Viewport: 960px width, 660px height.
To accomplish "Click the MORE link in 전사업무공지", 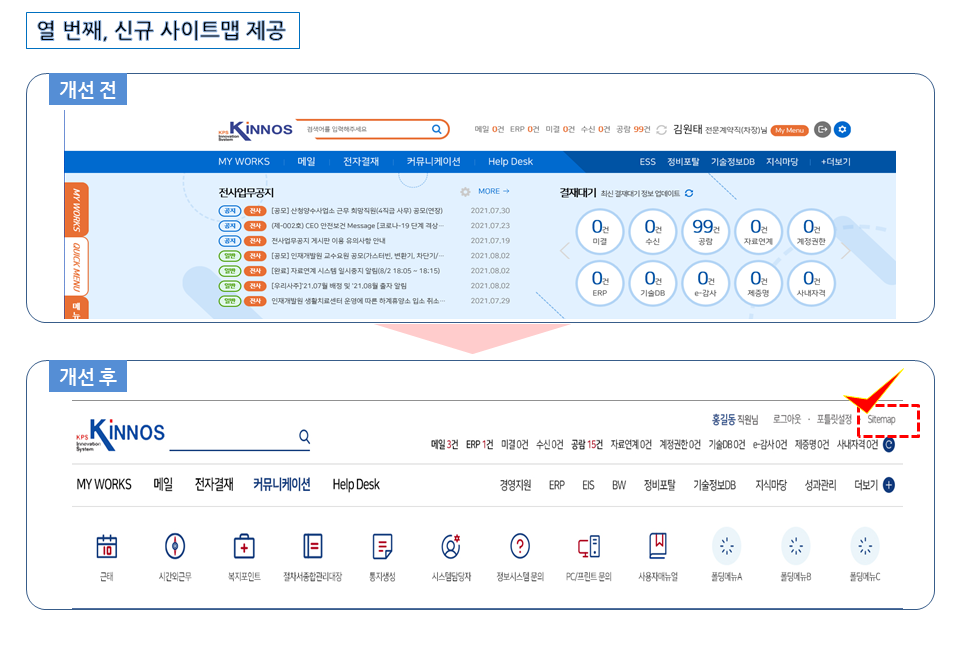I will pos(493,192).
